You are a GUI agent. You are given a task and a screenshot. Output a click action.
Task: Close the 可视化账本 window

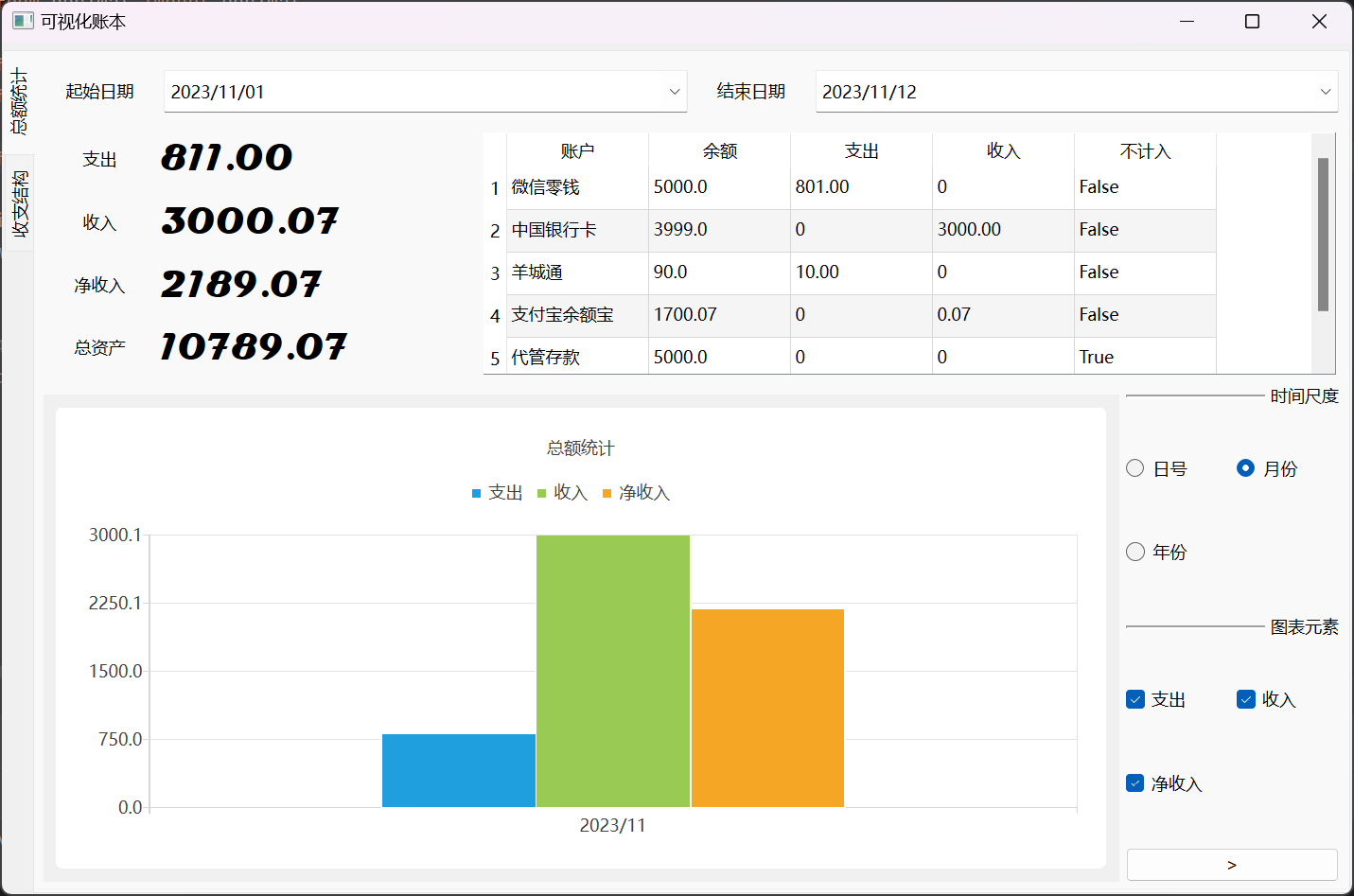click(1319, 21)
